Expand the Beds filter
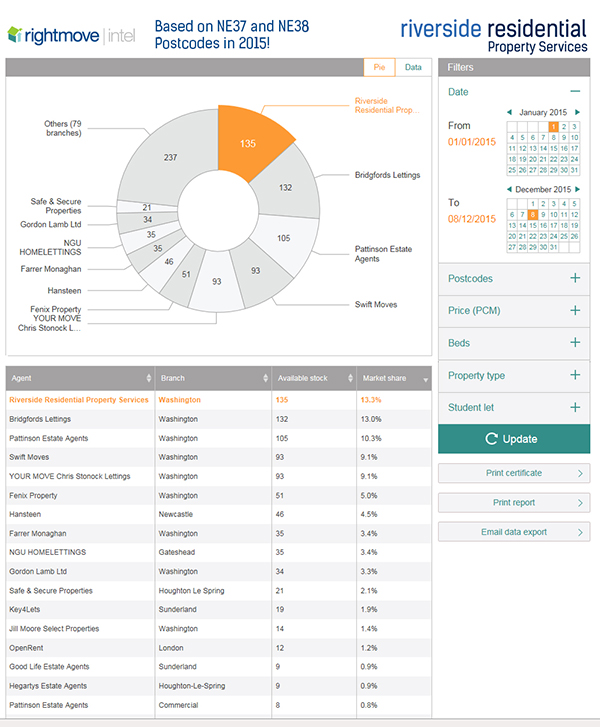This screenshot has height=727, width=600. click(575, 343)
